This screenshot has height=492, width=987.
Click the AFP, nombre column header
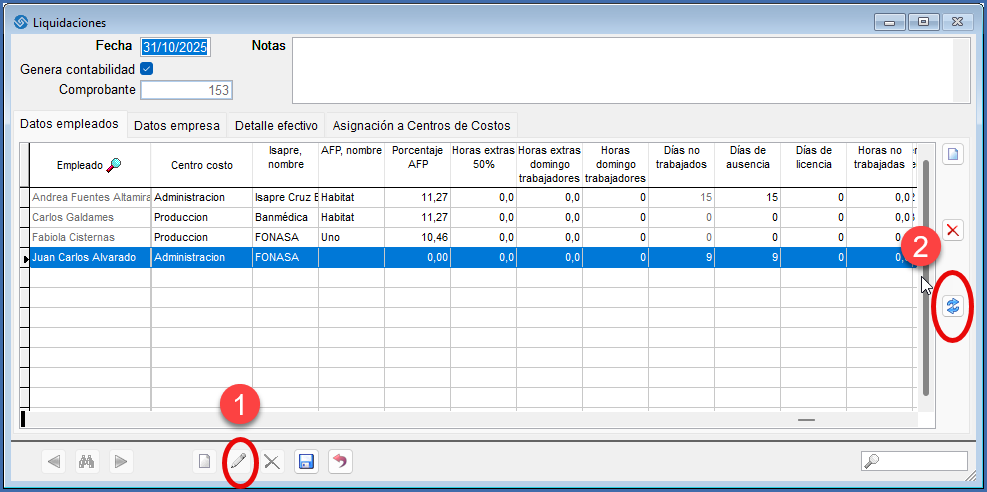point(351,165)
